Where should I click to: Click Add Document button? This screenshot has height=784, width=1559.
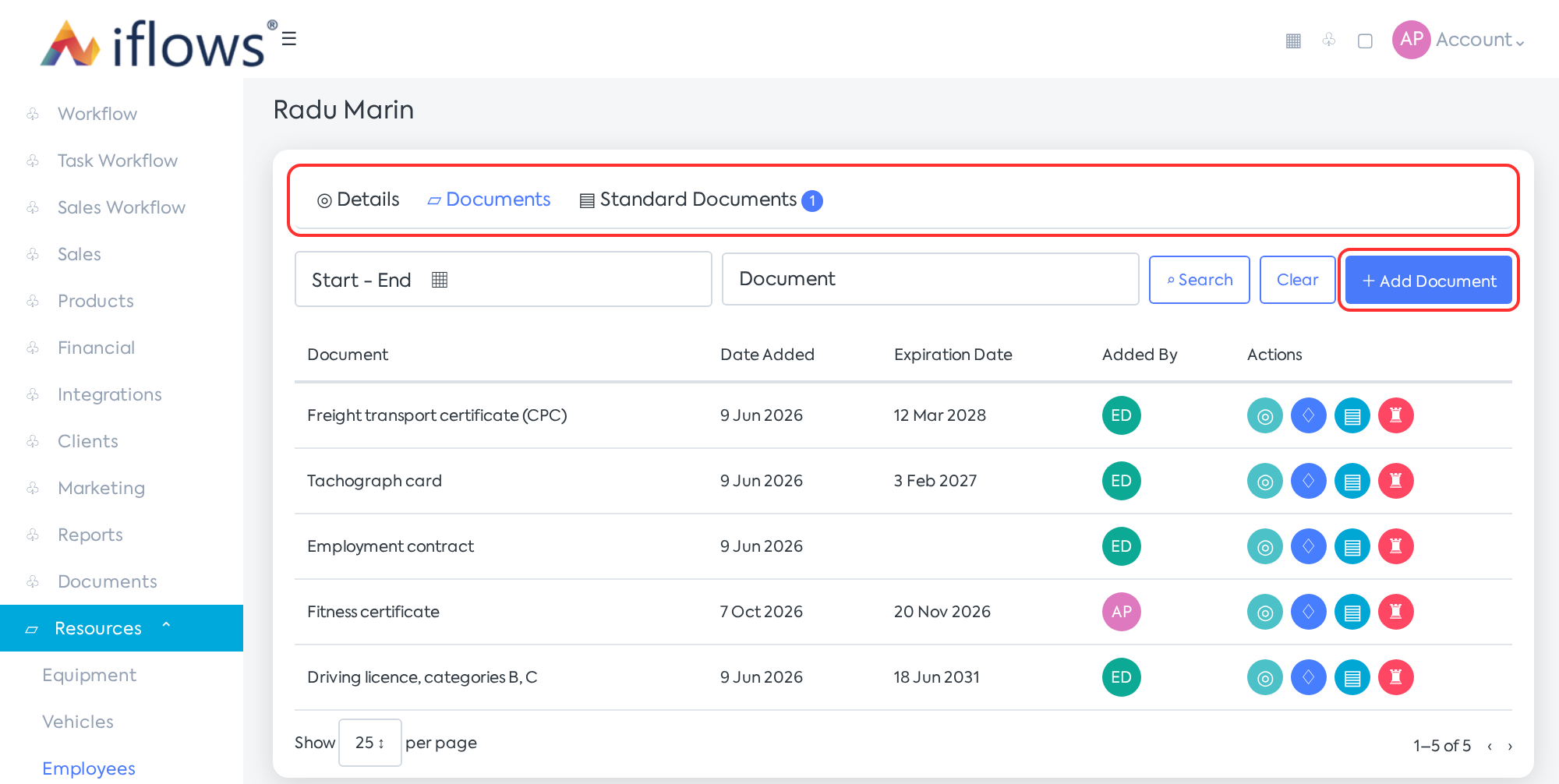click(x=1428, y=281)
